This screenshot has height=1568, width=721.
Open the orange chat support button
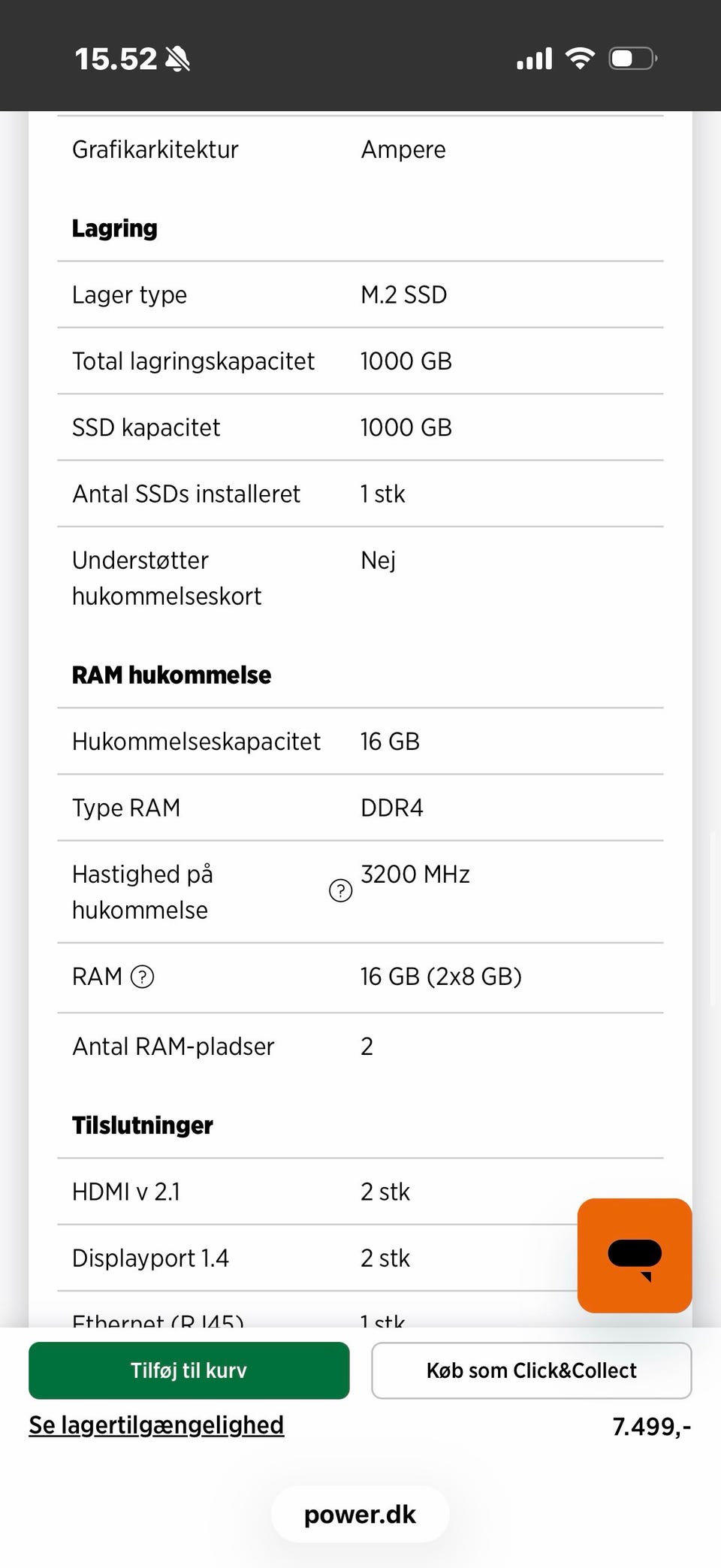pyautogui.click(x=634, y=1255)
